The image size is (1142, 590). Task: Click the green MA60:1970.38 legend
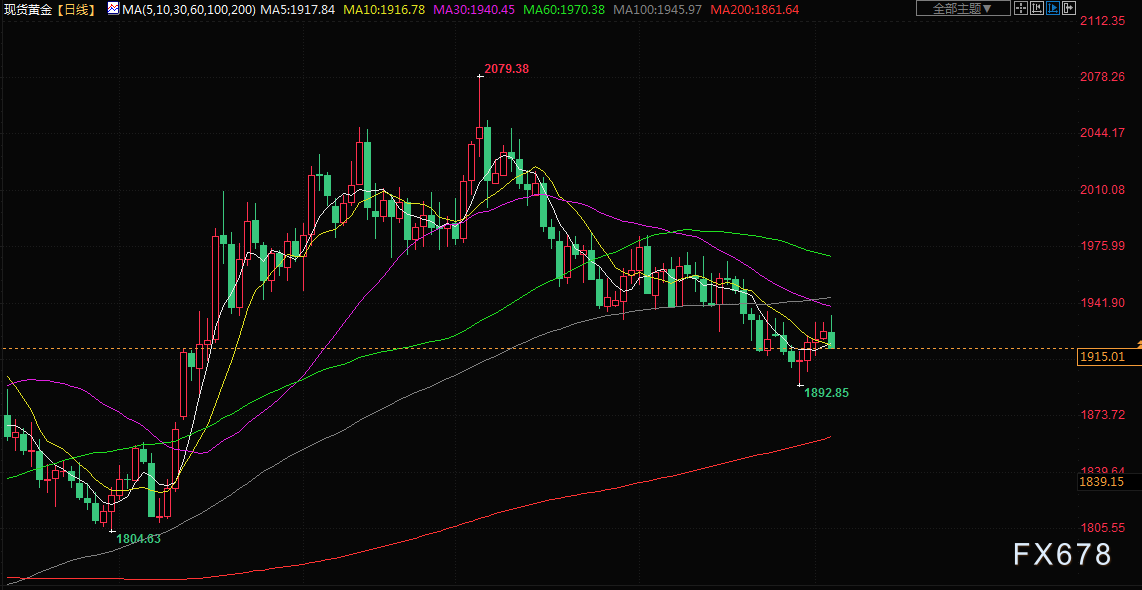[x=564, y=9]
